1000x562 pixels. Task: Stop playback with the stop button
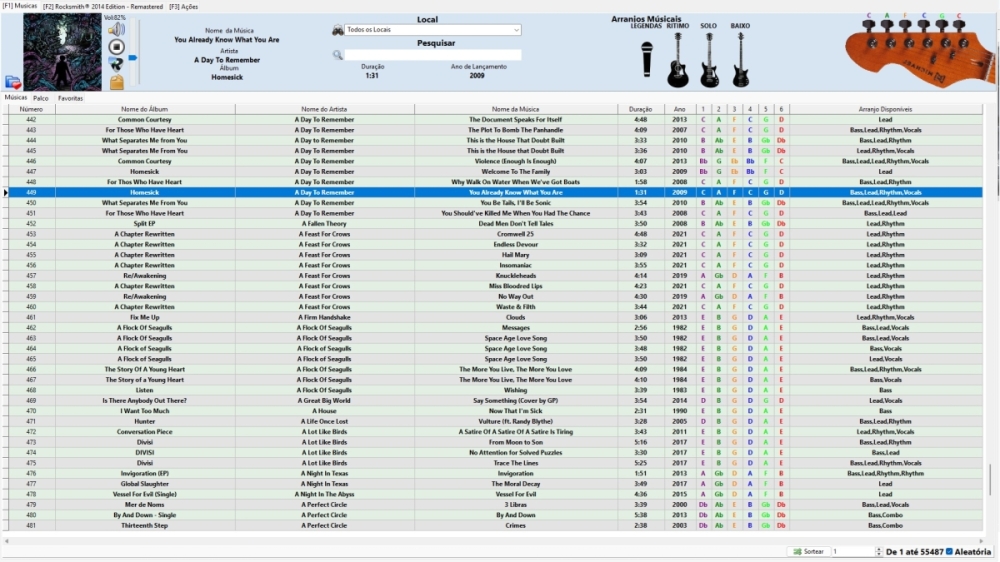click(x=116, y=47)
